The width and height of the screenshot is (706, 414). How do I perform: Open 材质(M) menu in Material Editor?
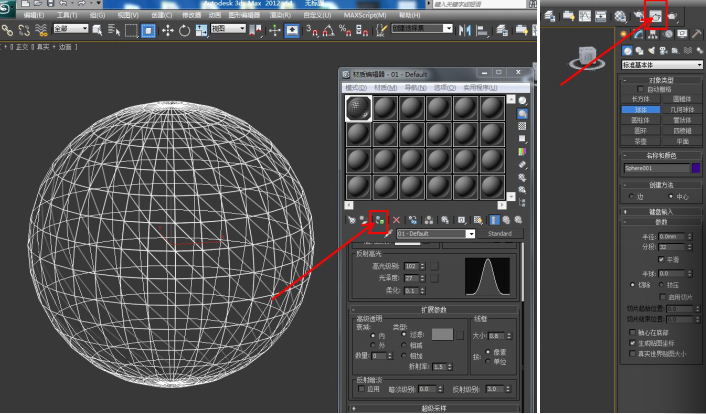click(386, 87)
